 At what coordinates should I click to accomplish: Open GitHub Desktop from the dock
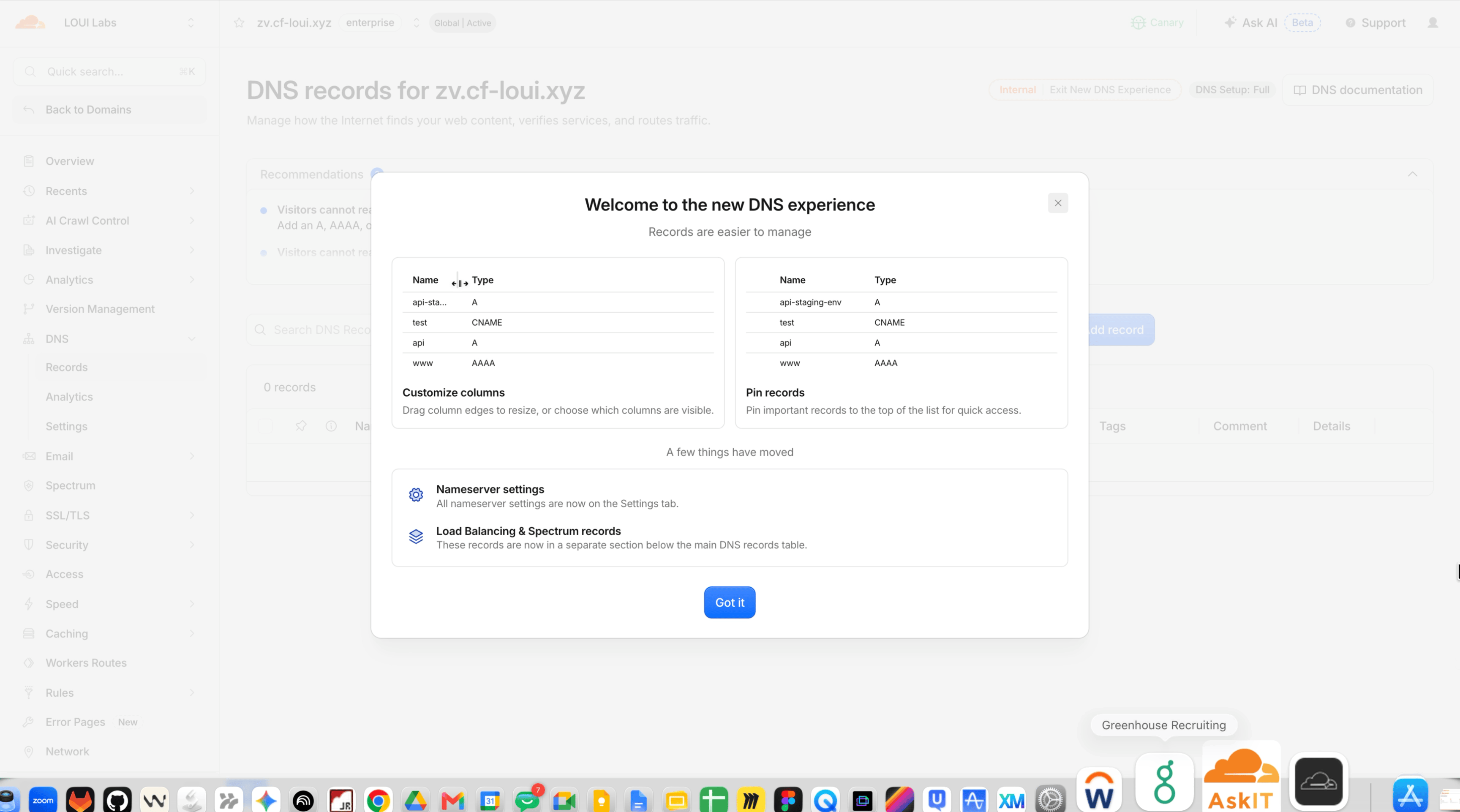tap(117, 799)
